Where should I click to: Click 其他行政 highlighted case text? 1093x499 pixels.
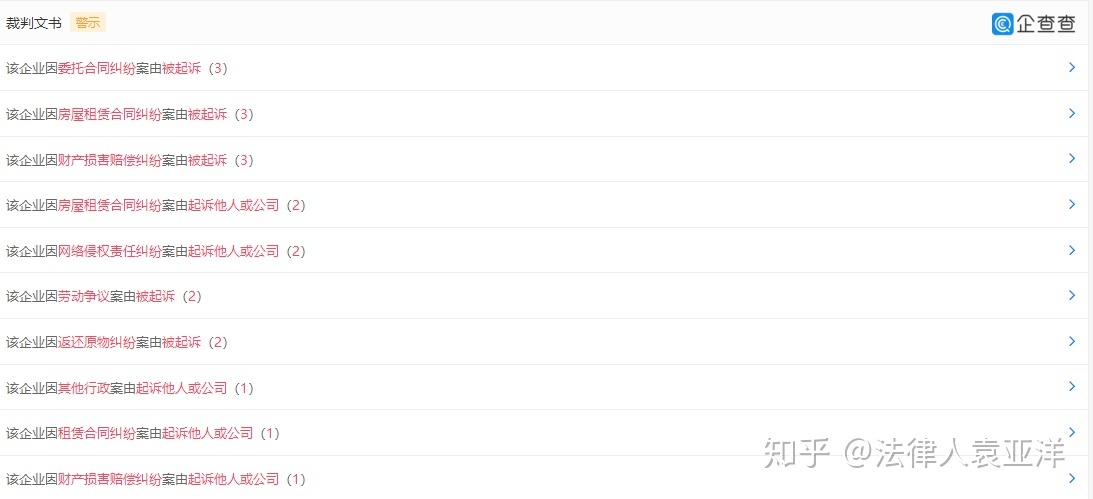(84, 388)
